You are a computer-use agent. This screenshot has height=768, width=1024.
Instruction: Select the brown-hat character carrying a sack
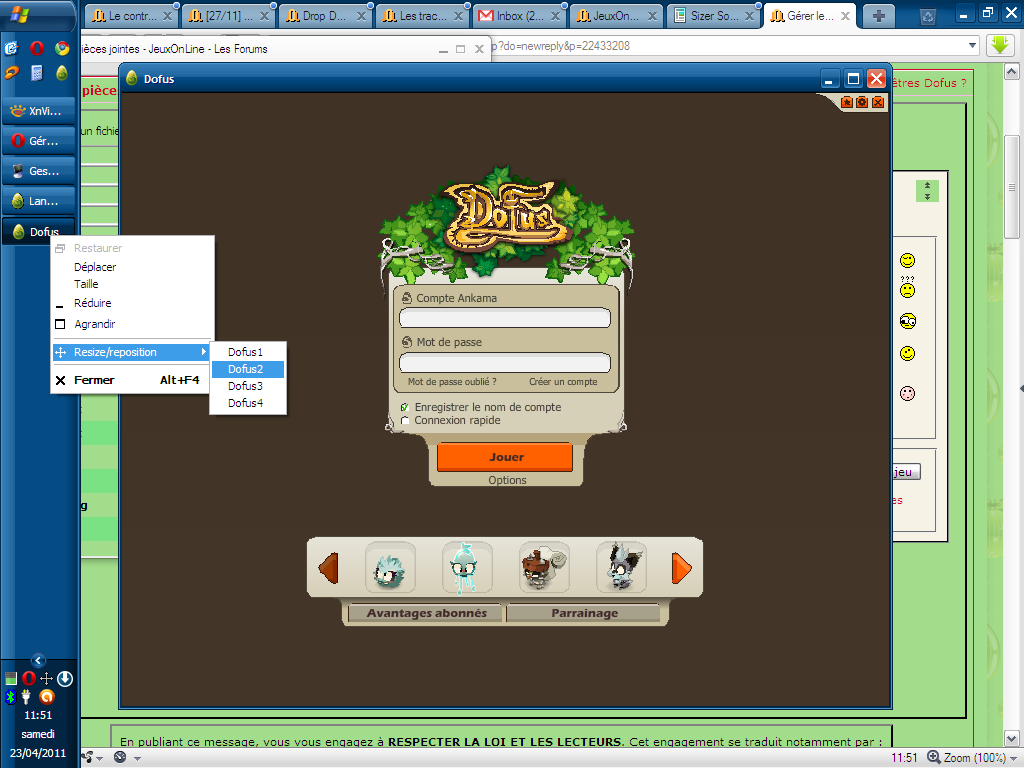[x=544, y=567]
